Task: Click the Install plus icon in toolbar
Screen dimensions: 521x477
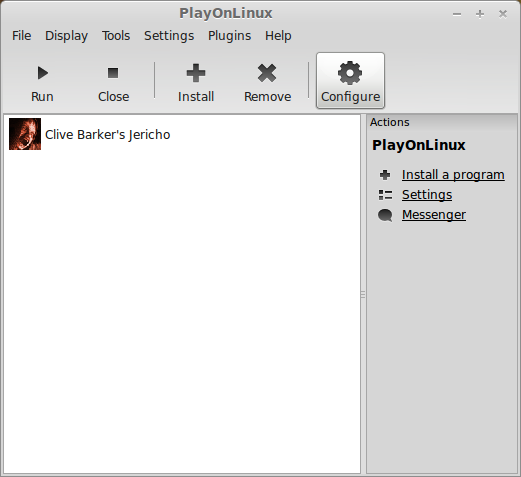Action: tap(196, 73)
